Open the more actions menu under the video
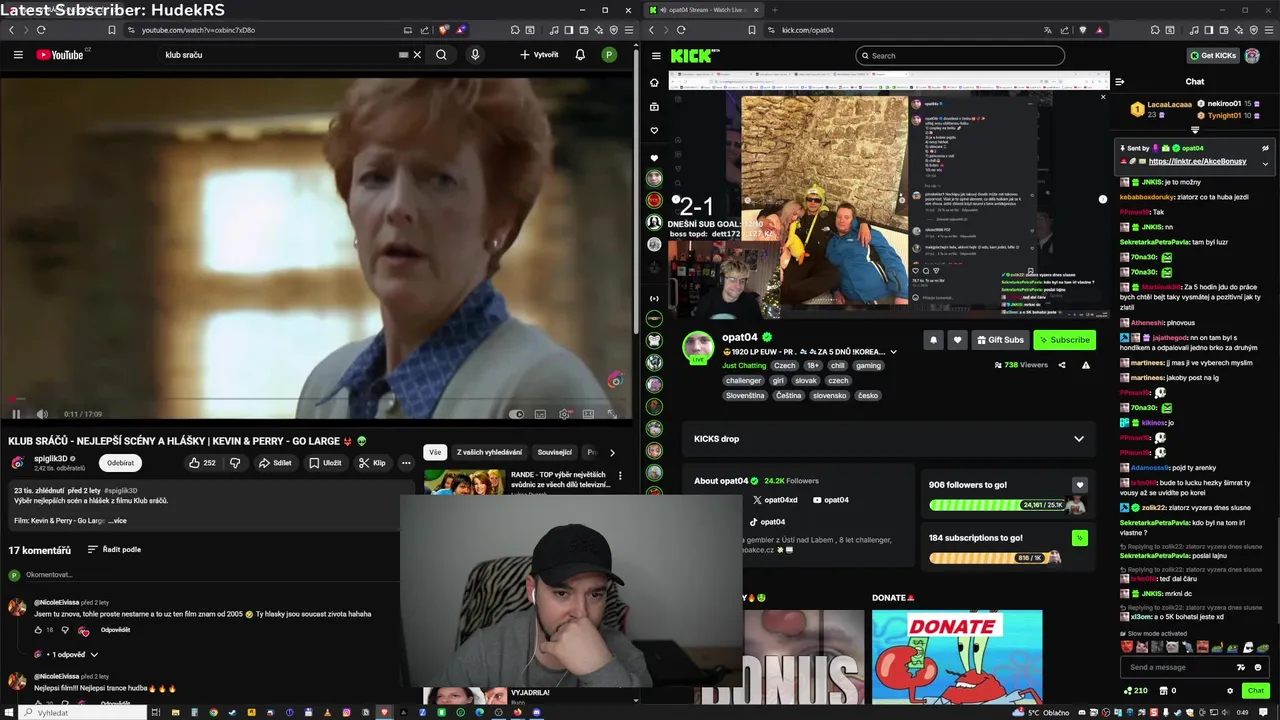 pos(406,463)
